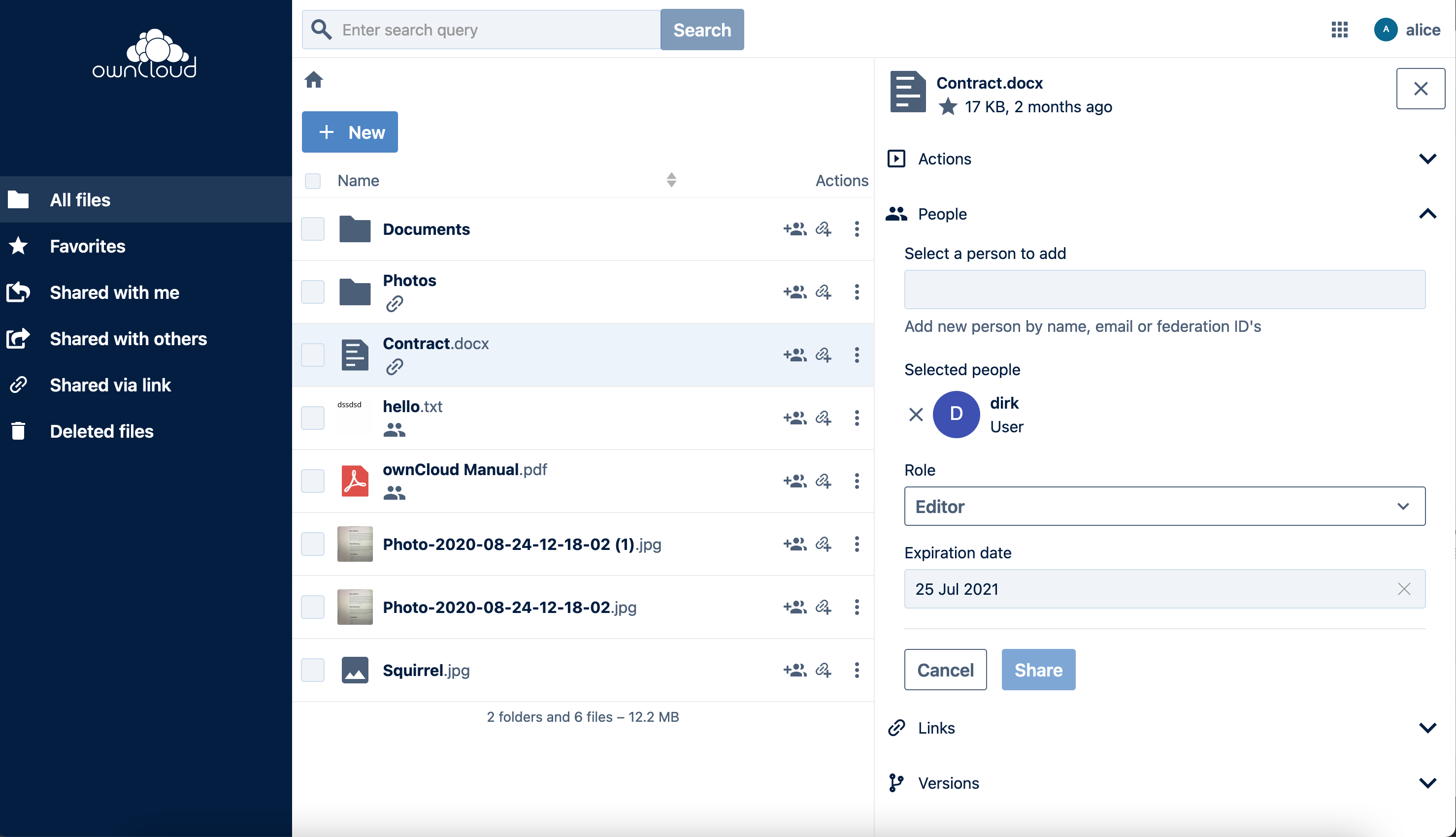Click the Share button to confirm sharing

pyautogui.click(x=1039, y=670)
